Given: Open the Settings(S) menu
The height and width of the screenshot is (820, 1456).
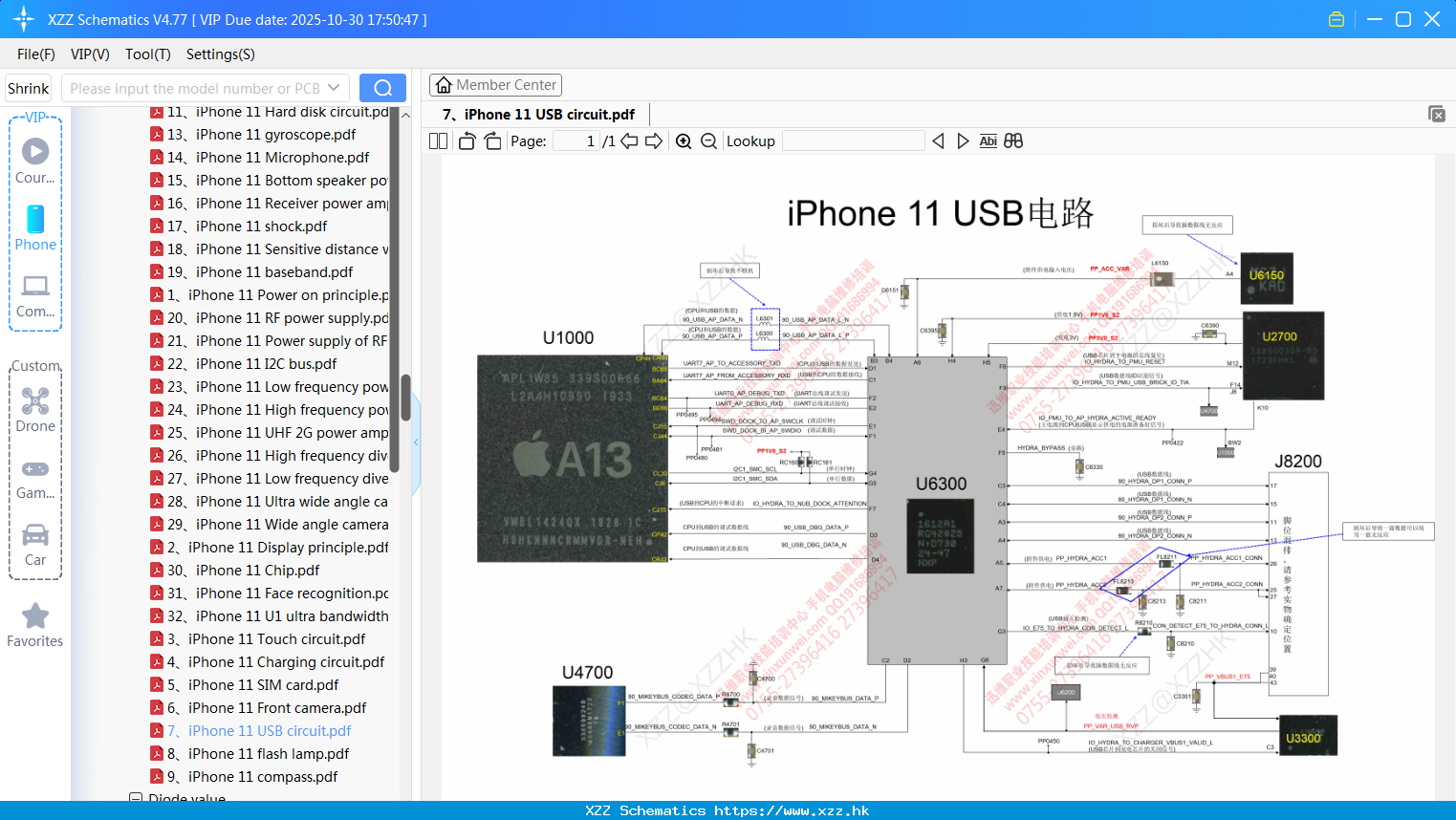Looking at the screenshot, I should click(221, 54).
